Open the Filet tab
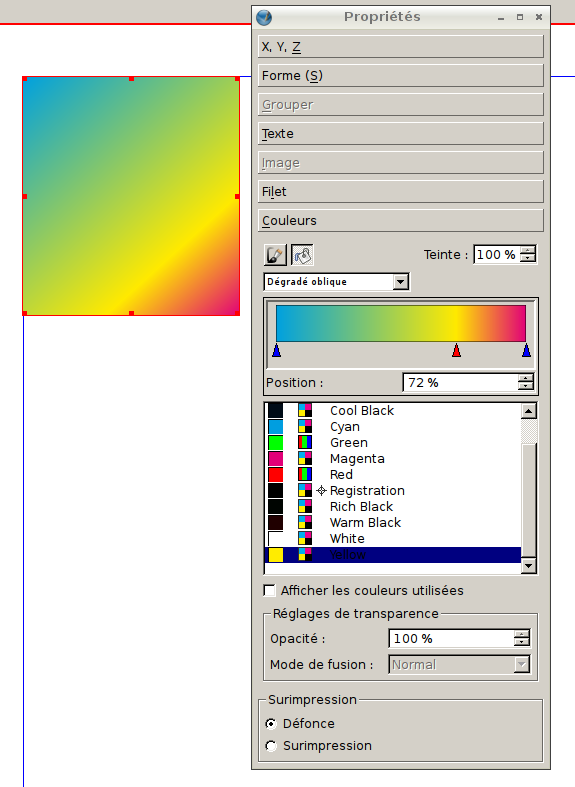575x787 pixels. click(x=401, y=192)
